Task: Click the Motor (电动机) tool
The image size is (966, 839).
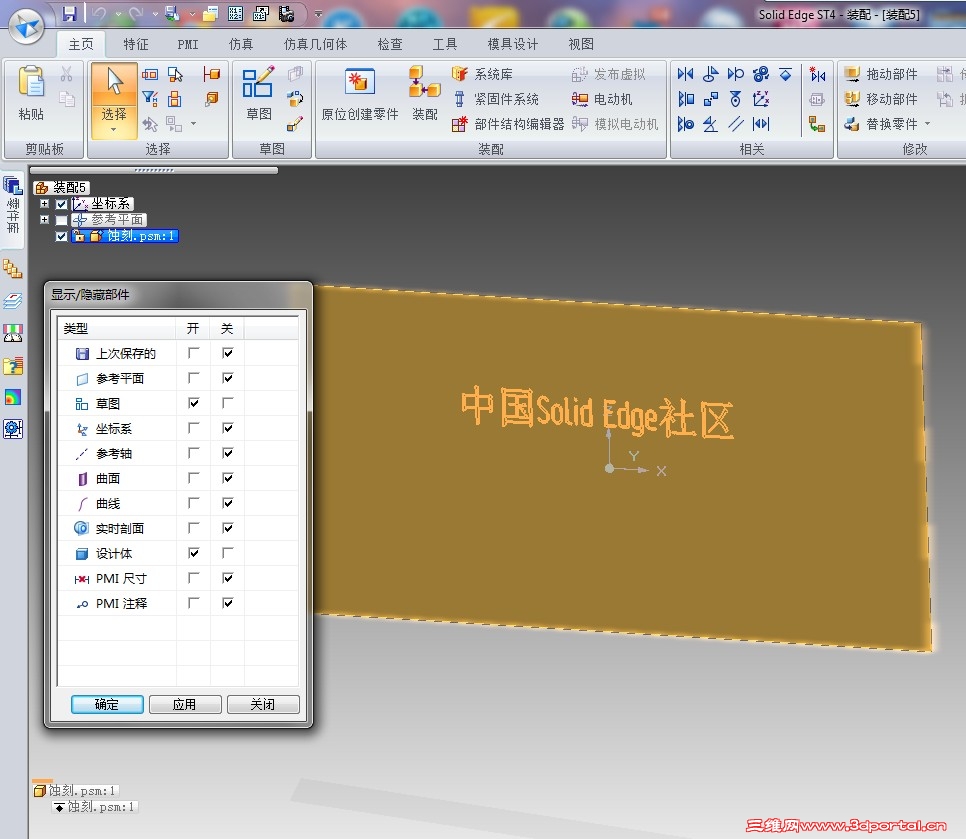Action: 601,99
